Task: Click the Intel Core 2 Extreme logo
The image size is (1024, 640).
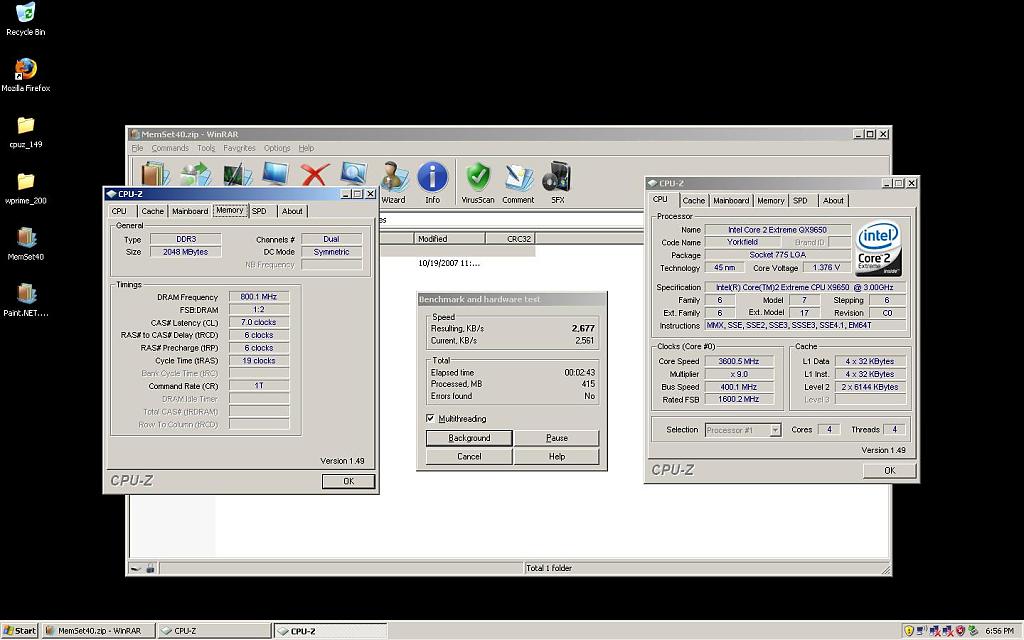Action: [x=878, y=248]
